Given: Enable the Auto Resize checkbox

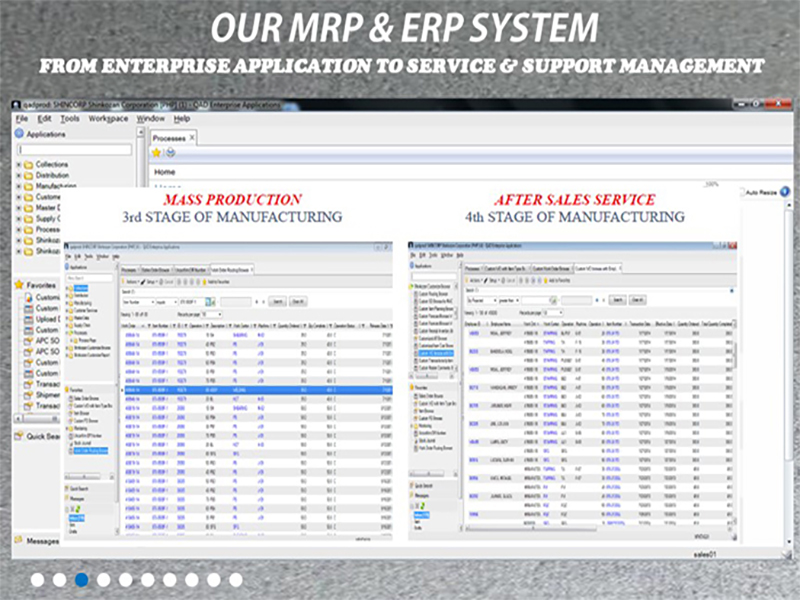Looking at the screenshot, I should point(740,191).
